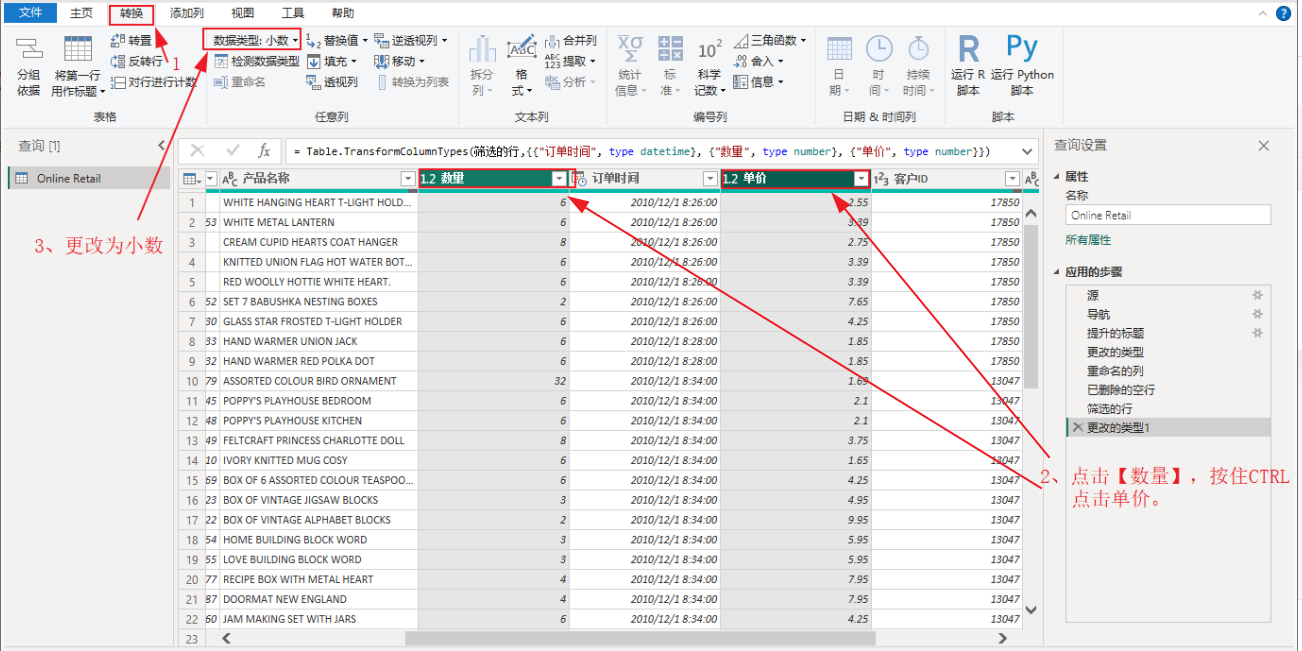Click the query Name field containing Online Retail
The width and height of the screenshot is (1302, 651).
click(1167, 215)
